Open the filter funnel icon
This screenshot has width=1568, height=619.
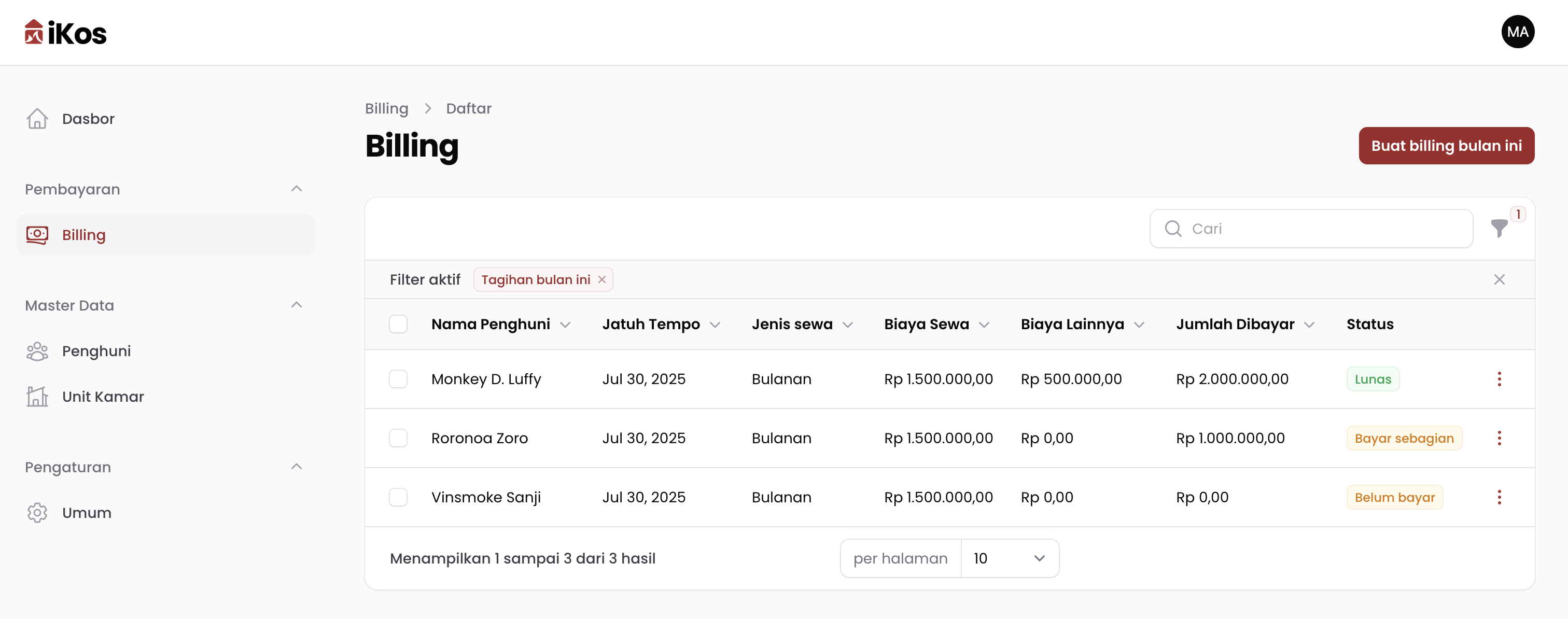pyautogui.click(x=1499, y=228)
